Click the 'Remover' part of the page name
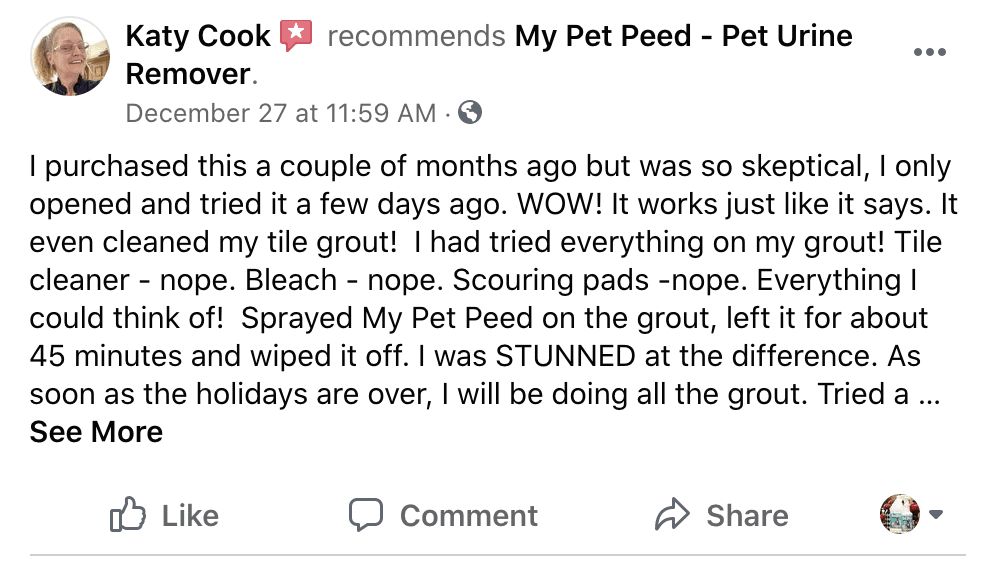The width and height of the screenshot is (996, 564). [x=185, y=74]
